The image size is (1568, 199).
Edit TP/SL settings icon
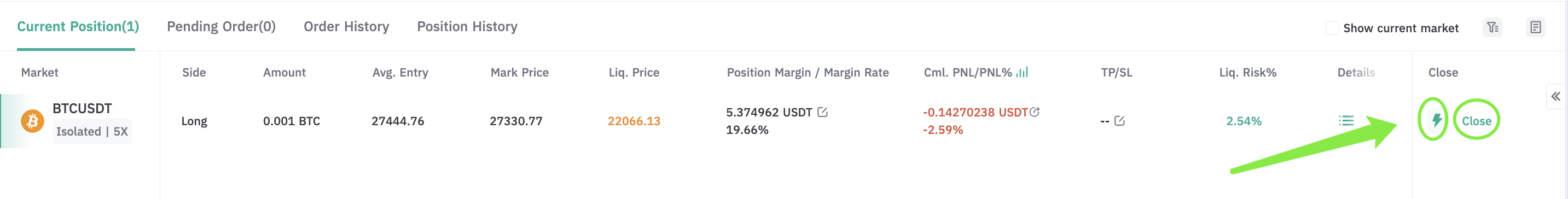[x=1119, y=120]
